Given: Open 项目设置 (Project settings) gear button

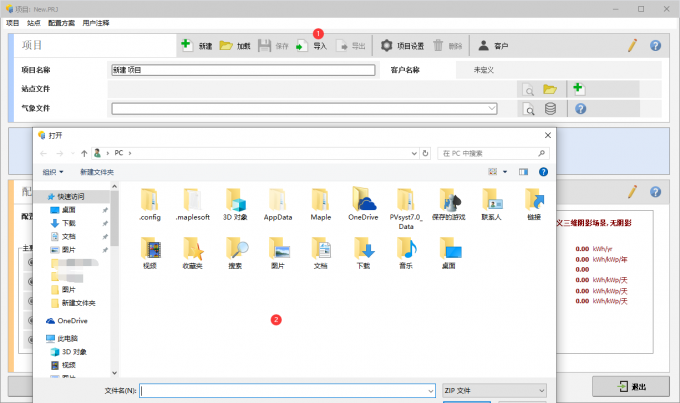Looking at the screenshot, I should point(402,46).
